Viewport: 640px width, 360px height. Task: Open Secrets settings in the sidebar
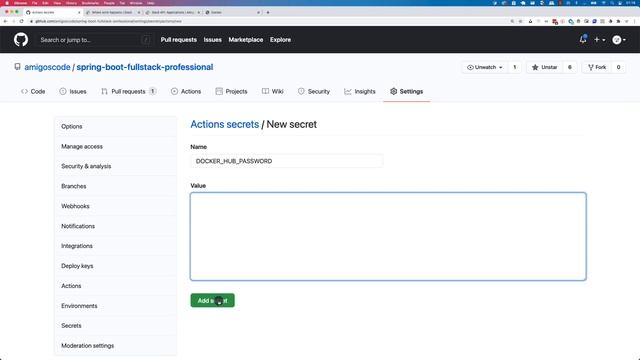(116, 326)
